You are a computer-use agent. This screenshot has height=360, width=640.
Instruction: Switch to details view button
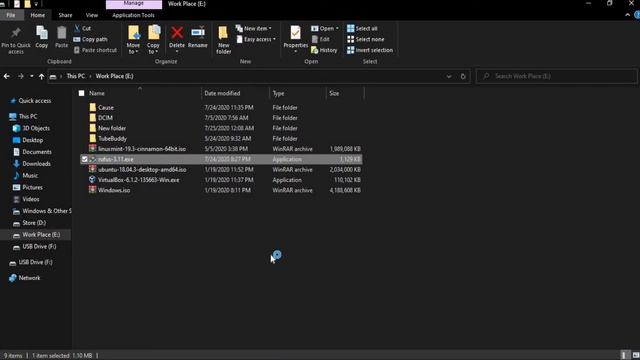click(624, 356)
